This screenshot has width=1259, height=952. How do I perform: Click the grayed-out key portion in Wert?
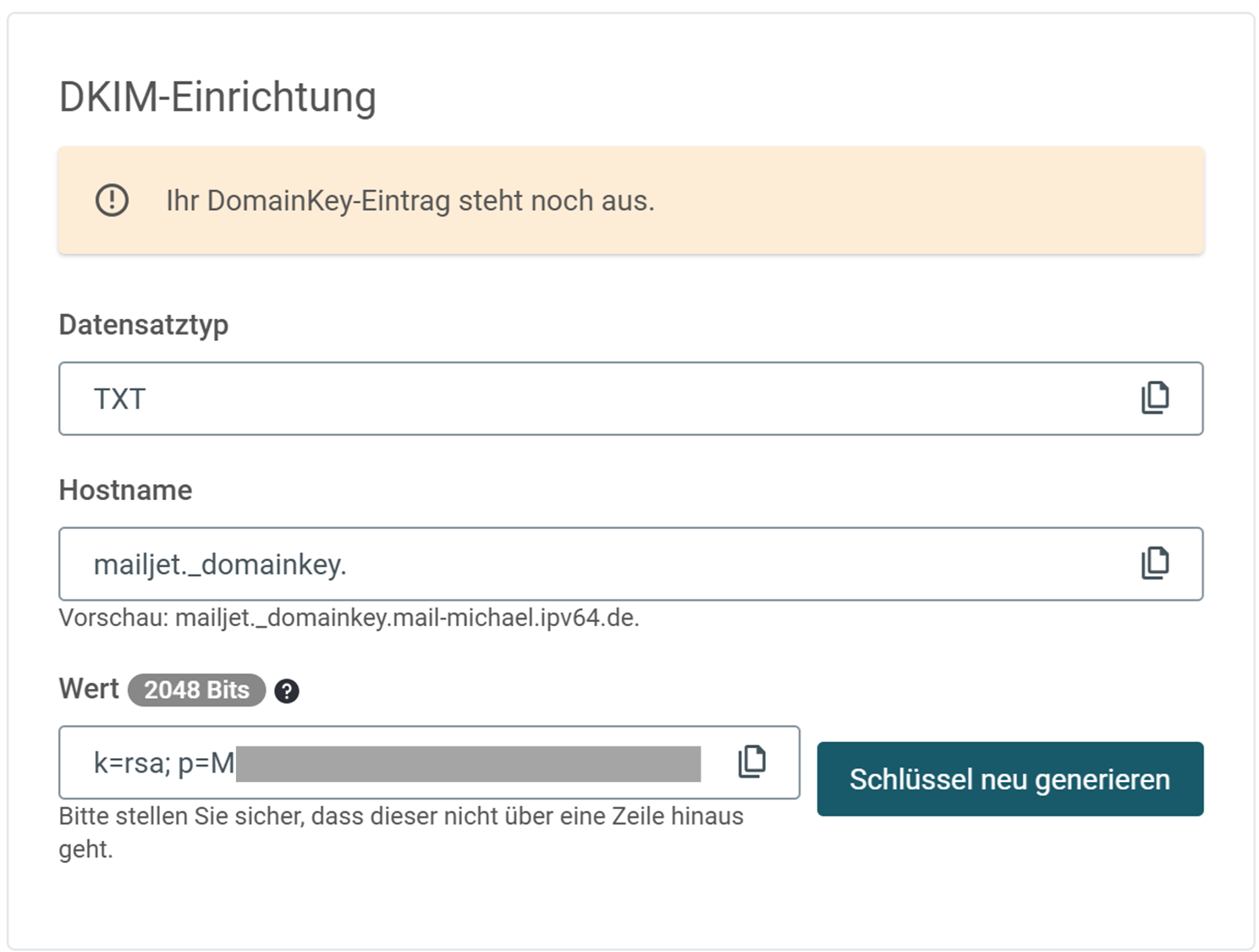(468, 764)
